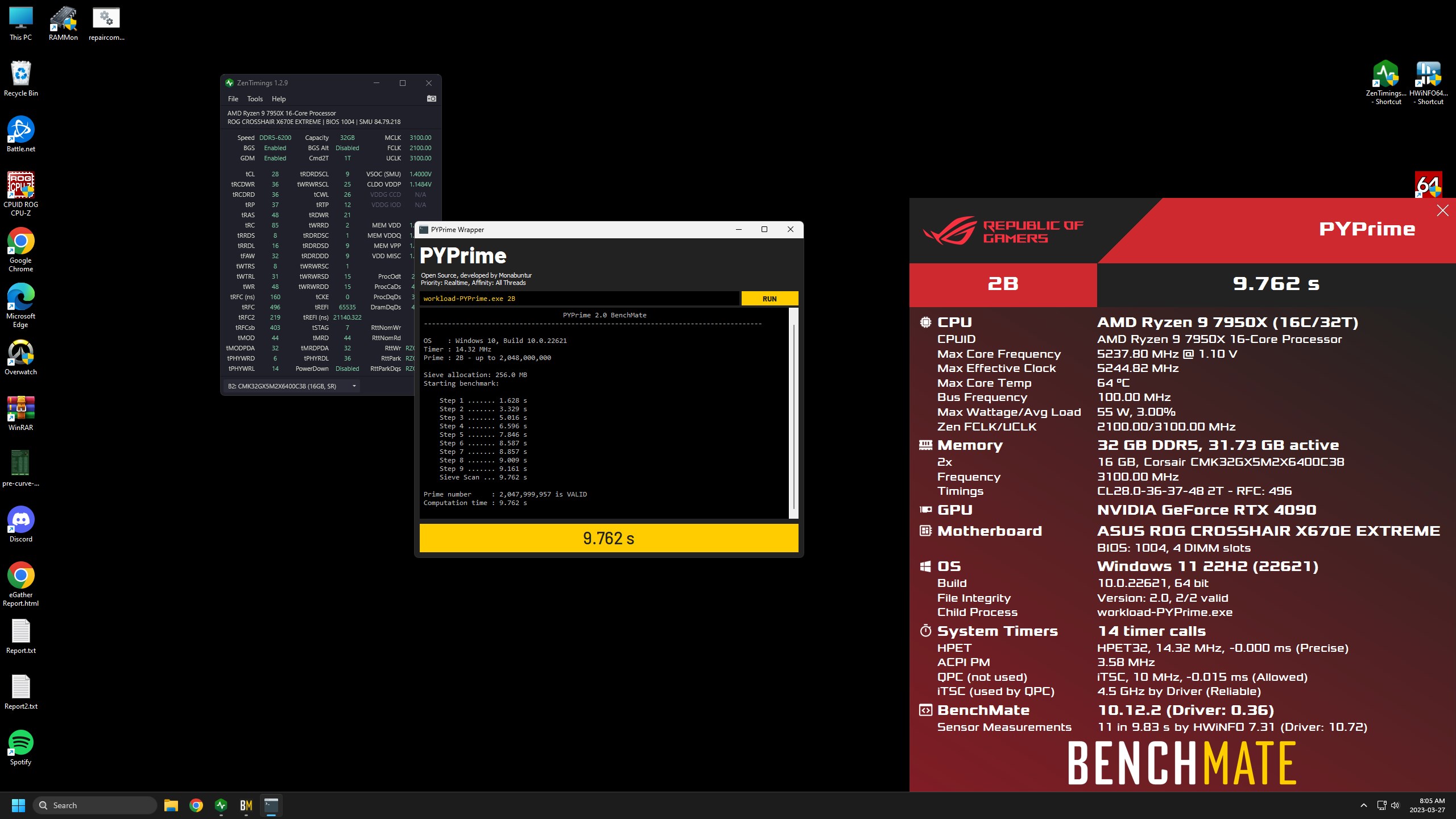Open Chrome from the taskbar
The width and height of the screenshot is (1456, 819).
click(196, 805)
